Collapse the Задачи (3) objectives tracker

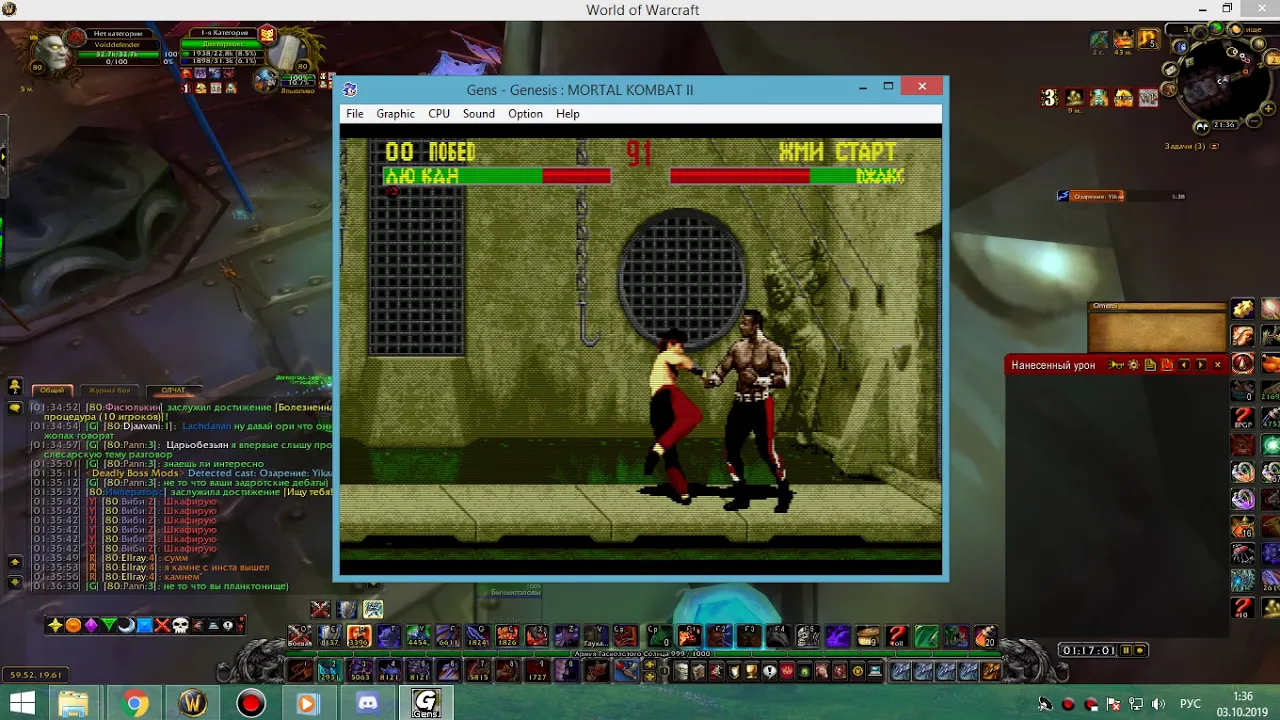(1214, 146)
